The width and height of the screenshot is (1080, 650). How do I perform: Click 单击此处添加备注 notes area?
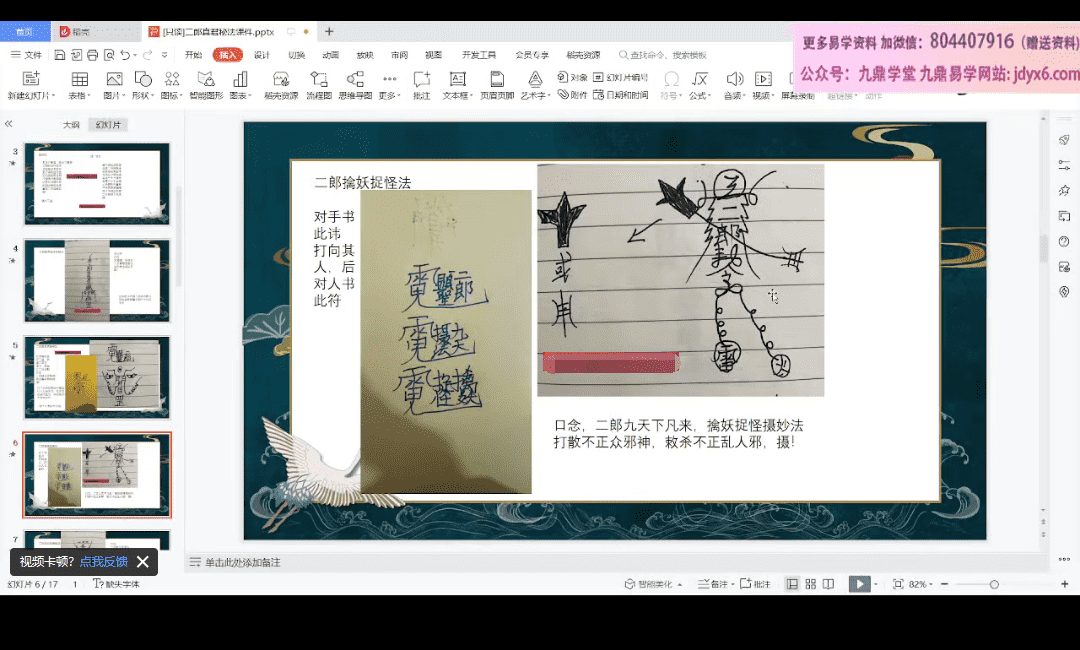243,563
